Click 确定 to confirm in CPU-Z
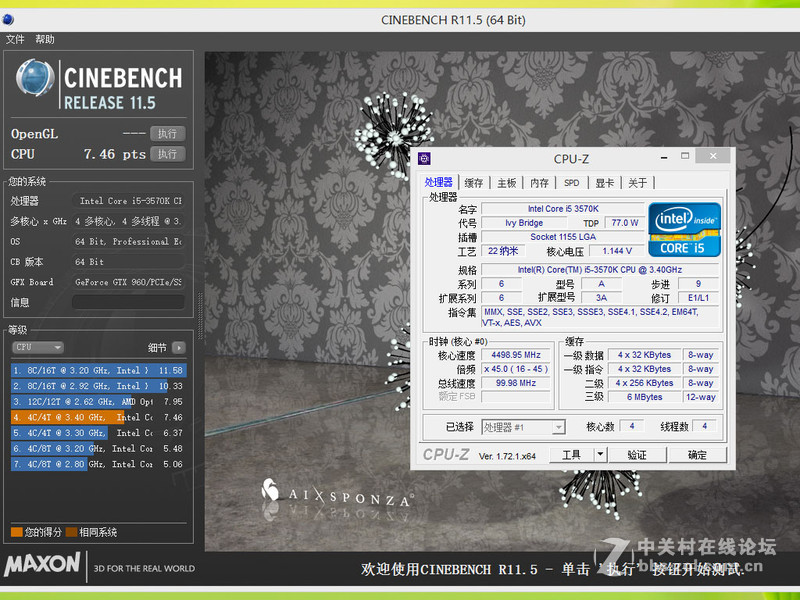The image size is (800, 600). pos(697,455)
